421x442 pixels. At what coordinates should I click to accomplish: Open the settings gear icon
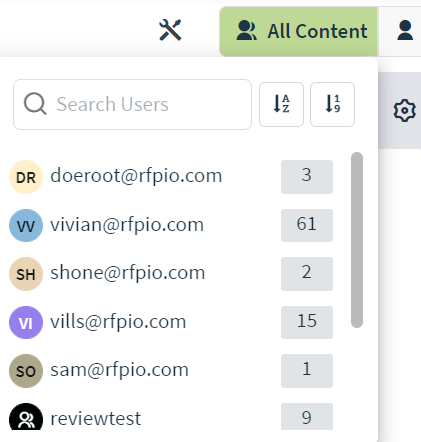(405, 110)
